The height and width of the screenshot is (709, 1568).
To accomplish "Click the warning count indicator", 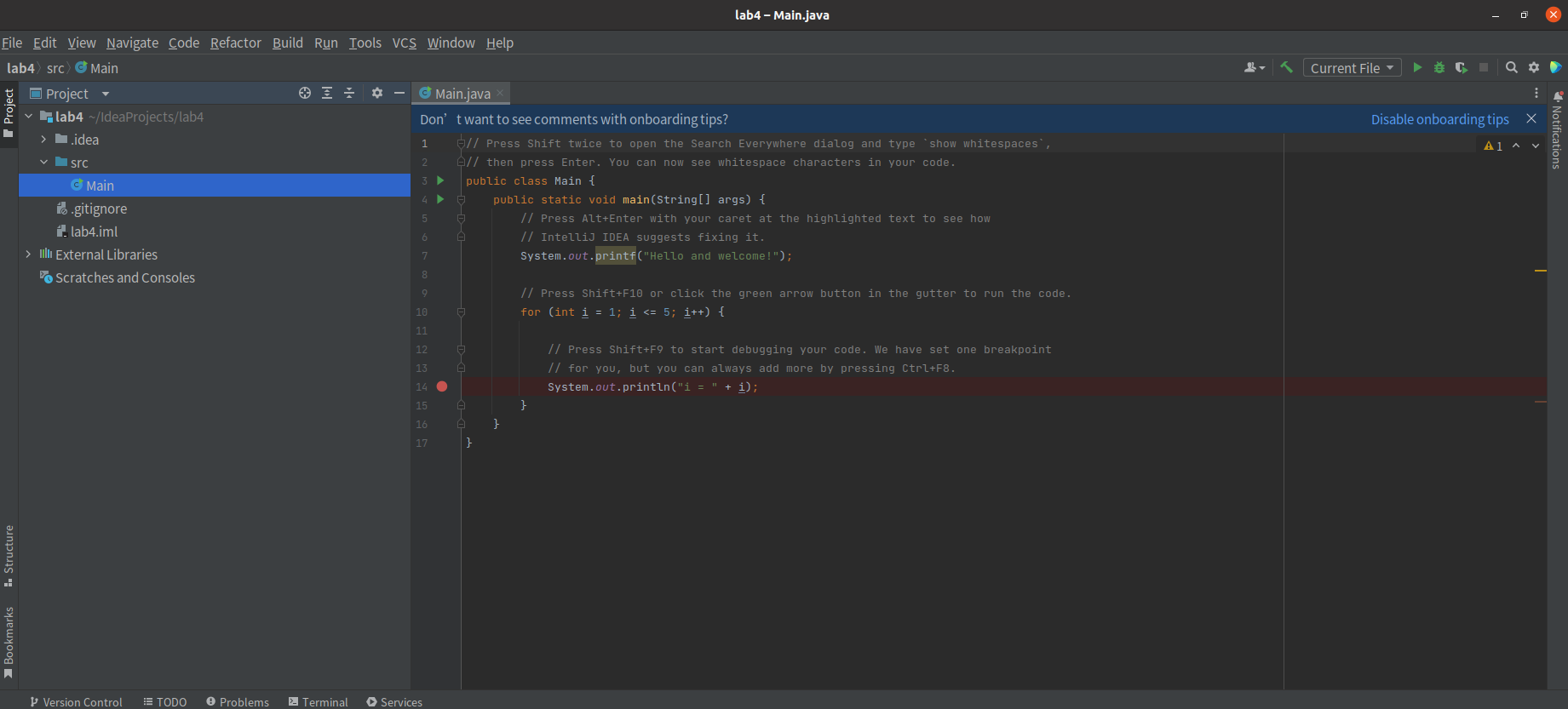I will (1493, 146).
